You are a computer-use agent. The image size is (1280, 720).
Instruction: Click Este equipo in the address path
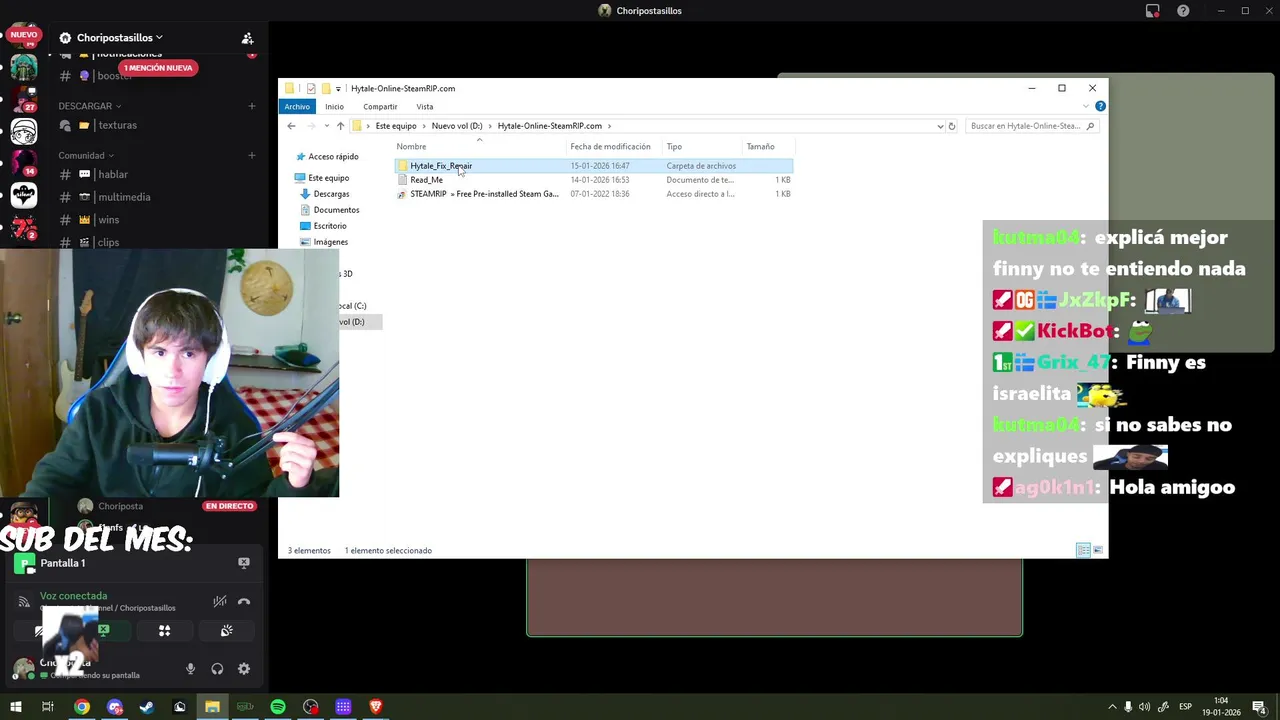point(396,126)
